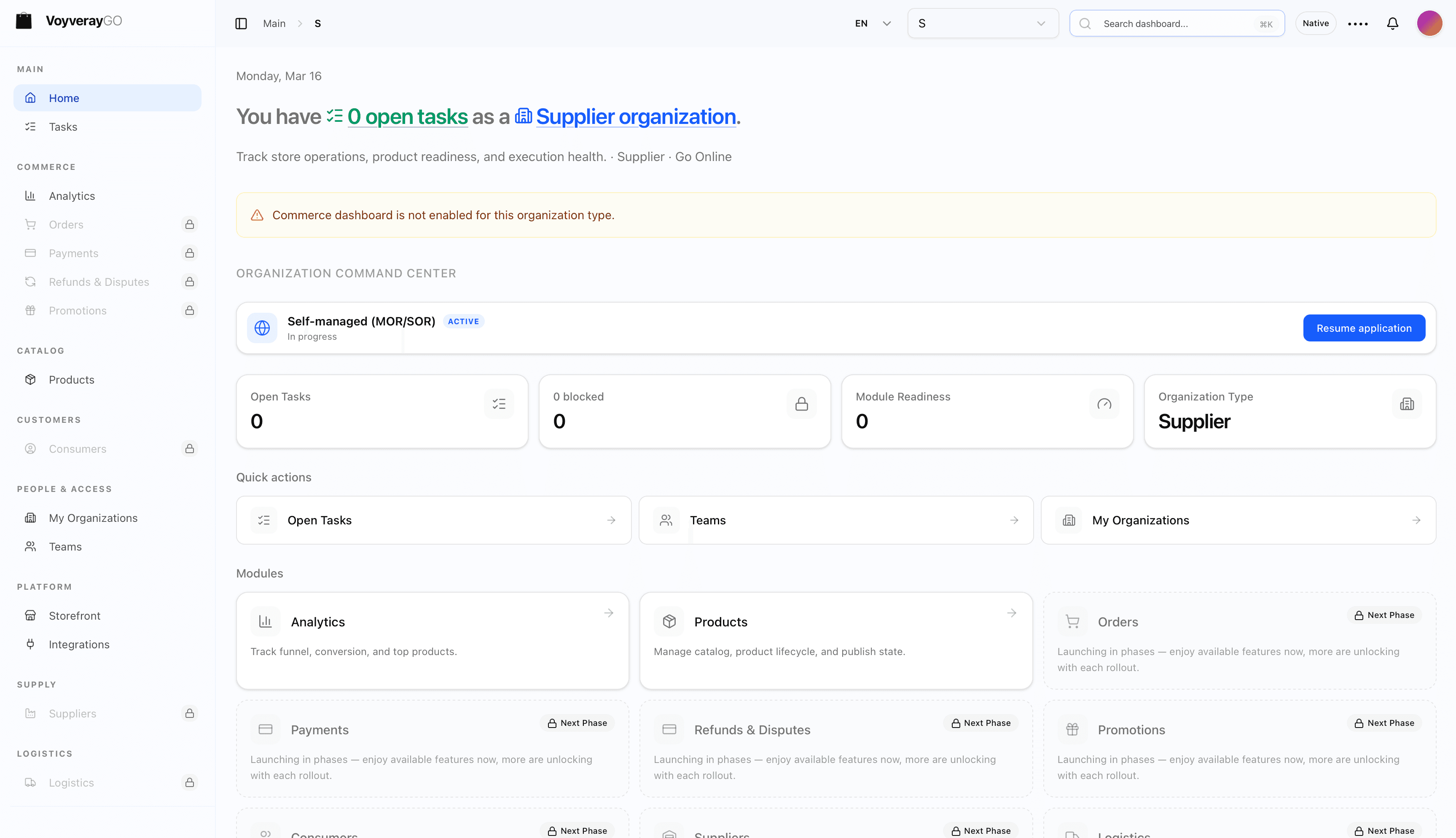Click the lock icon beside Refunds & Disputes
The height and width of the screenshot is (838, 1456).
pyautogui.click(x=189, y=282)
